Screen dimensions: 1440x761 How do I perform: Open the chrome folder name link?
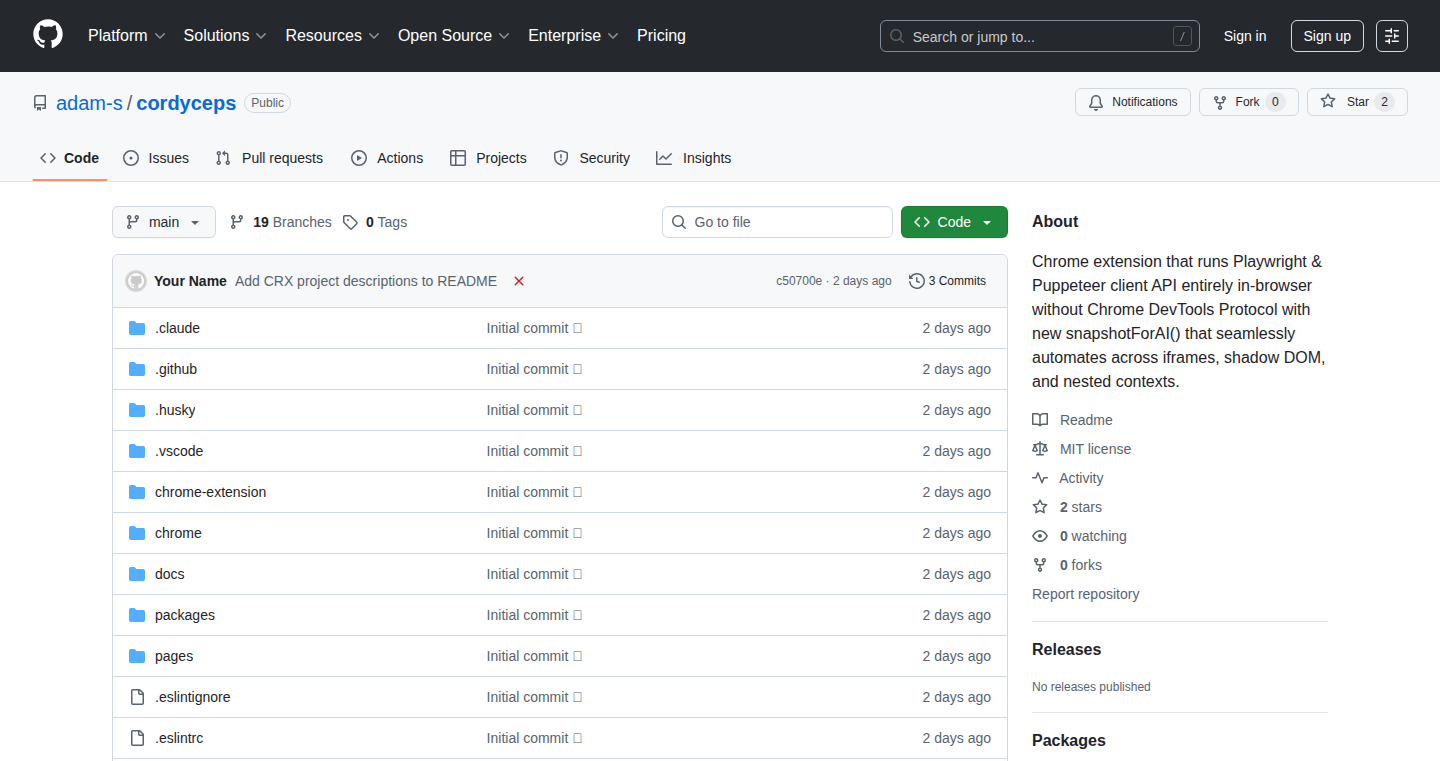178,533
